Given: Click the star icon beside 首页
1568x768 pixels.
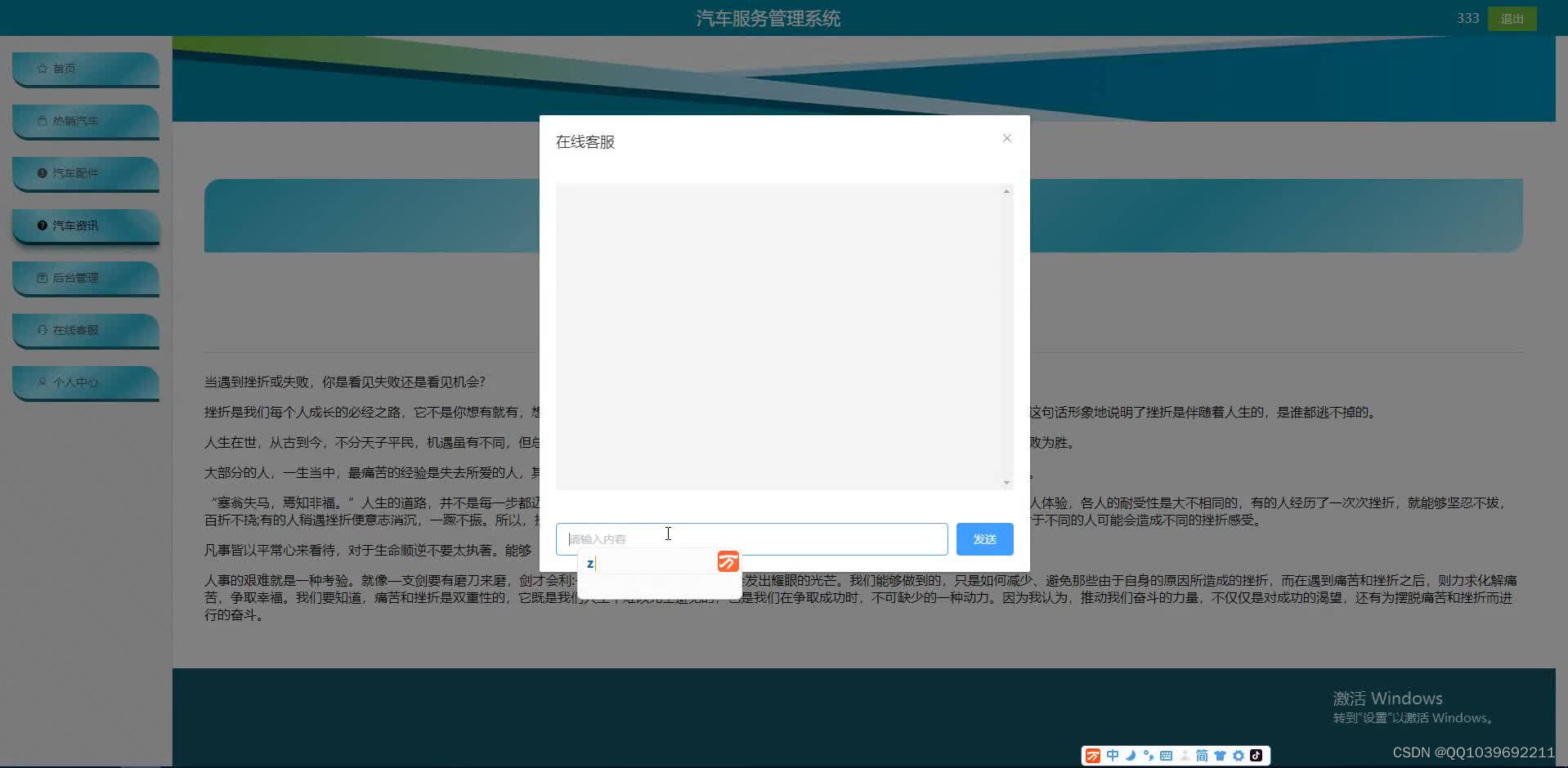Looking at the screenshot, I should pos(43,69).
